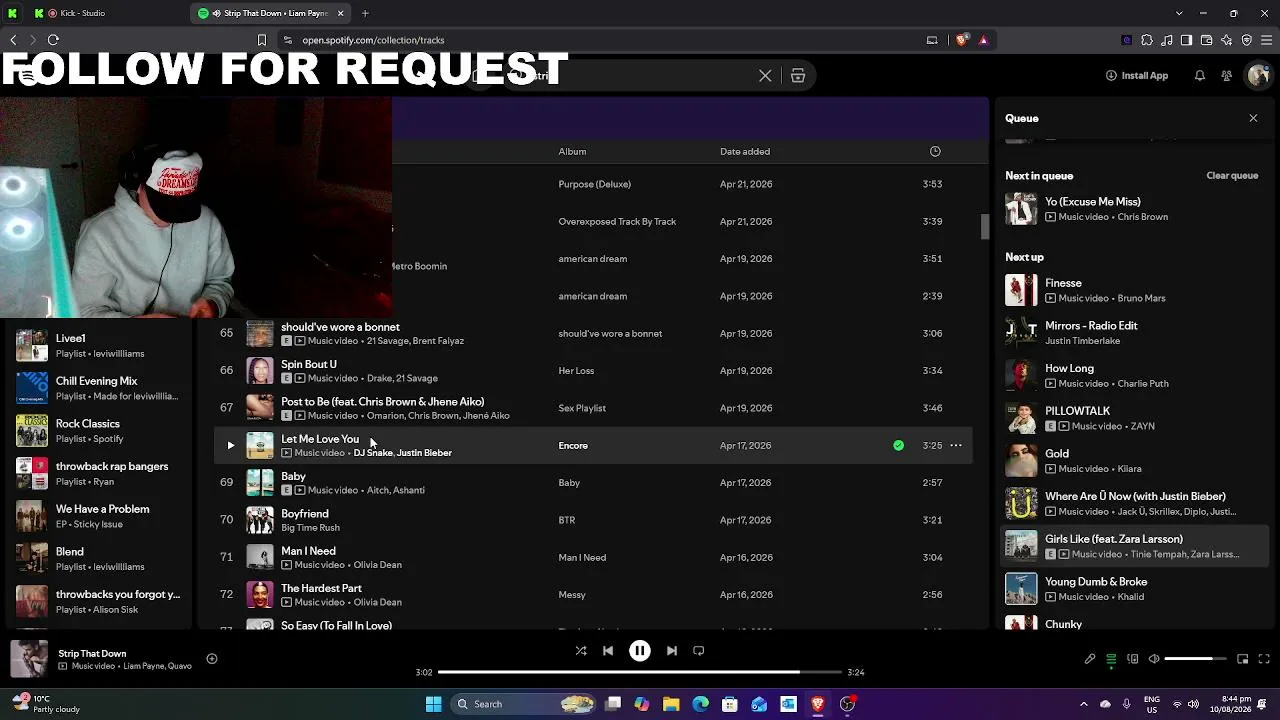
Task: Click the Boyfriend track album art
Action: pyautogui.click(x=260, y=520)
